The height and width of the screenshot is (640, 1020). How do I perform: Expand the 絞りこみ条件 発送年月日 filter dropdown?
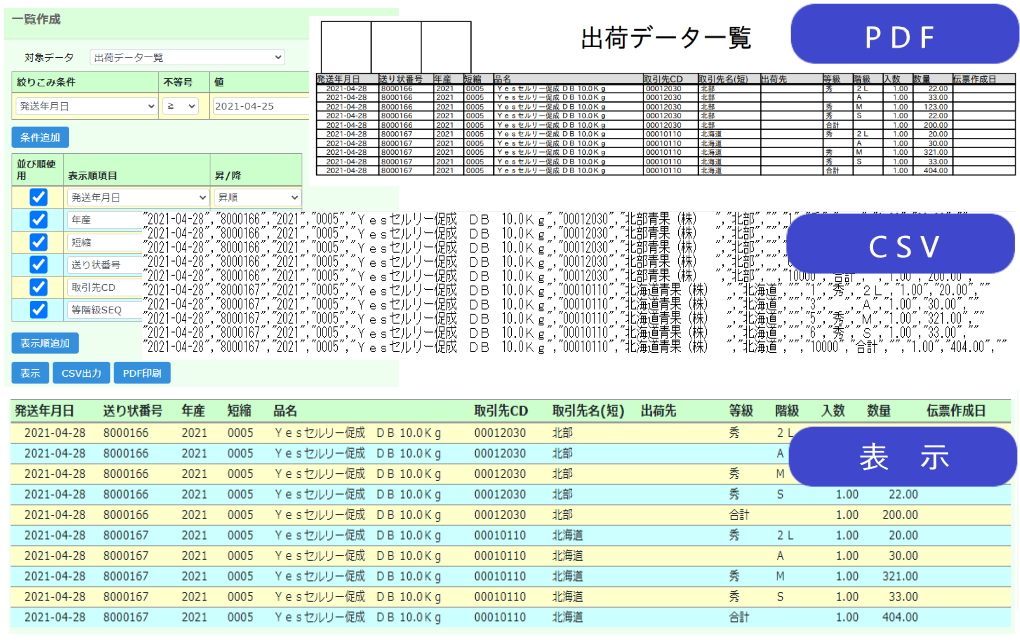pos(85,106)
